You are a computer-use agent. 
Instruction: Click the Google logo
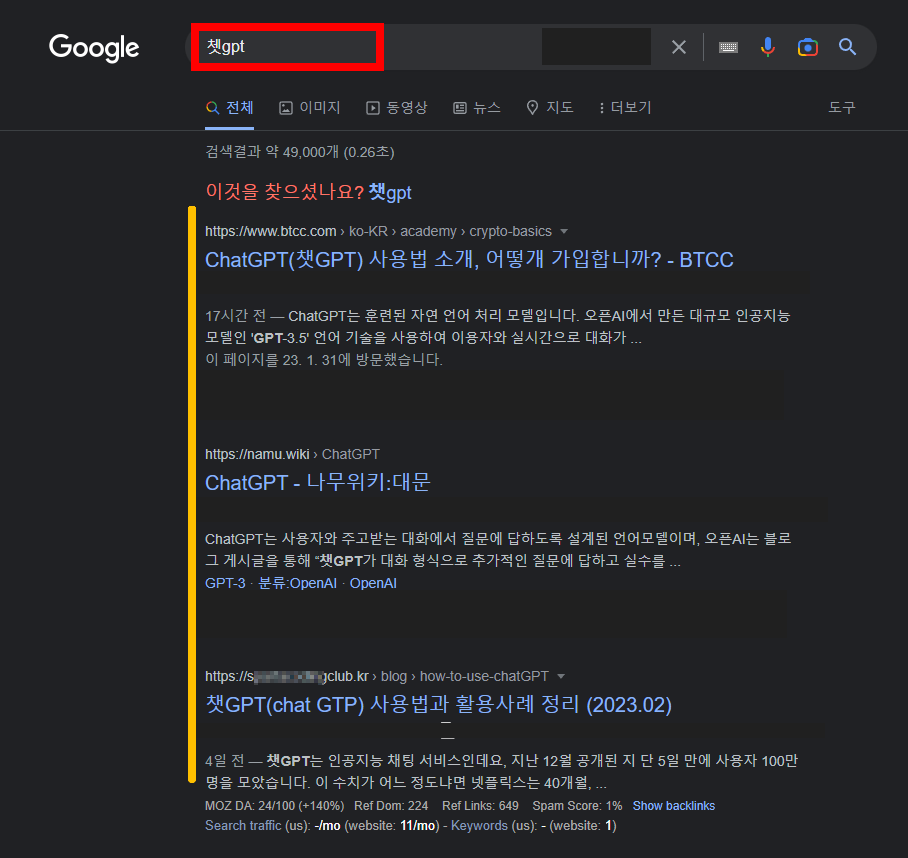pos(94,47)
